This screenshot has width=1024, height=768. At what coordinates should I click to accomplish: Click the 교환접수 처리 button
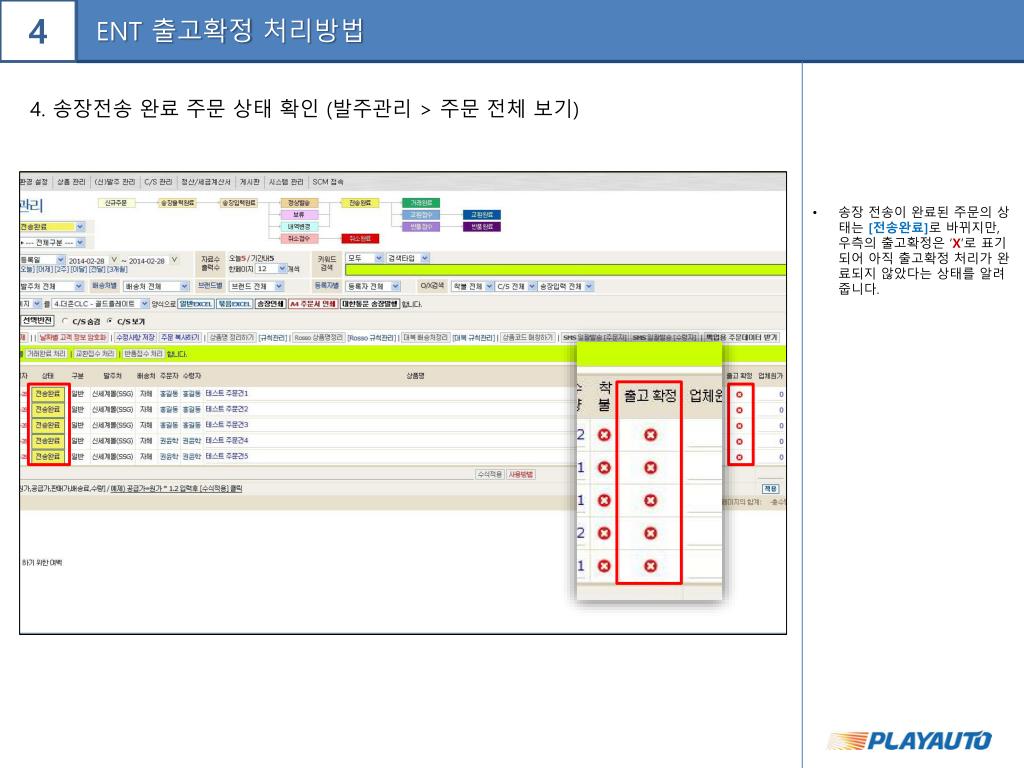click(x=95, y=353)
